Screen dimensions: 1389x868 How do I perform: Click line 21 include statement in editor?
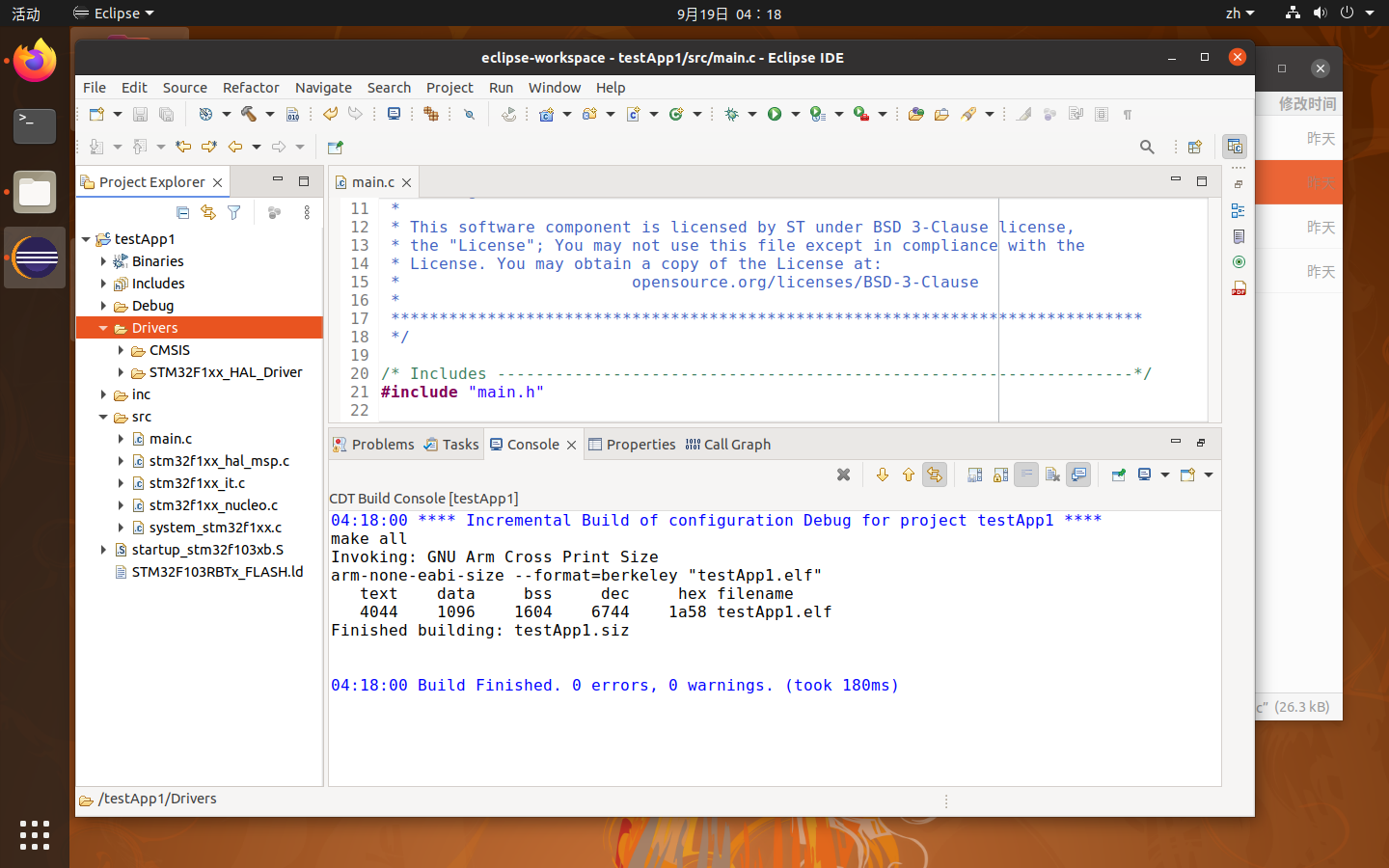463,392
